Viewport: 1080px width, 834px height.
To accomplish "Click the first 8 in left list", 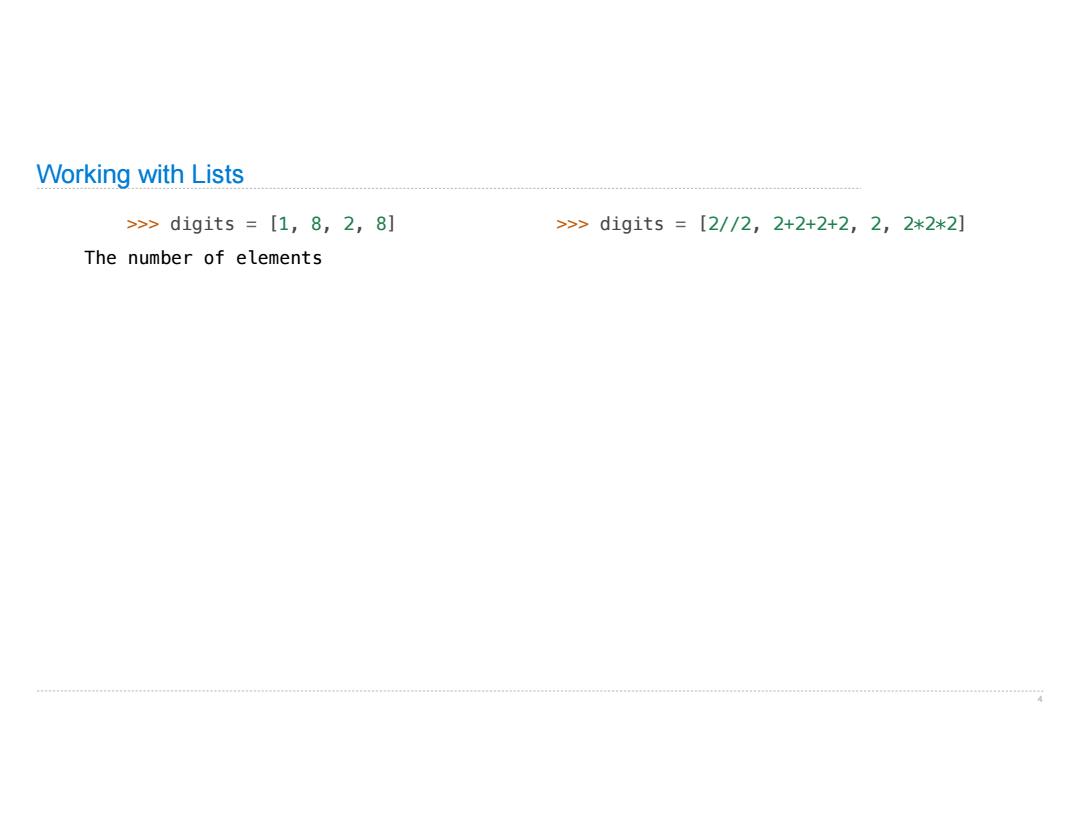I will pos(316,224).
